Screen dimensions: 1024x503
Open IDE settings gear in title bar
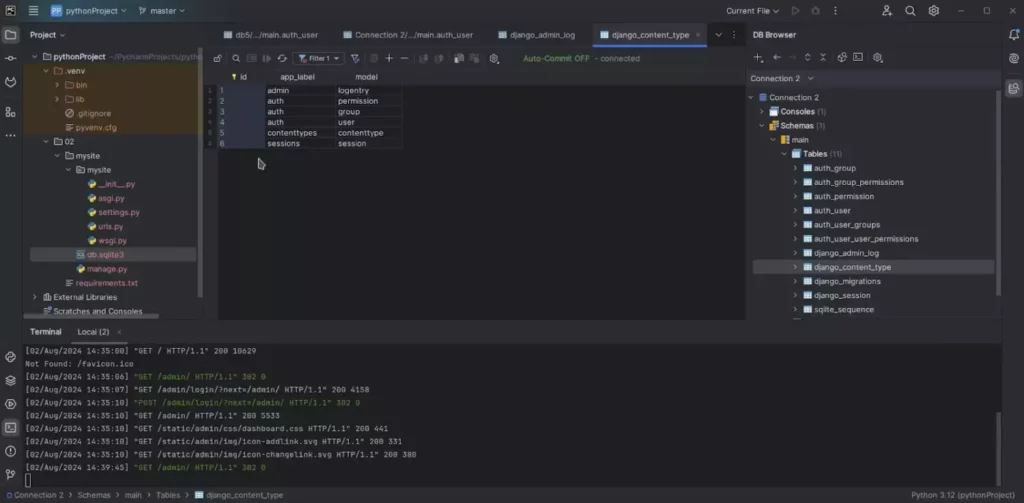coord(934,10)
